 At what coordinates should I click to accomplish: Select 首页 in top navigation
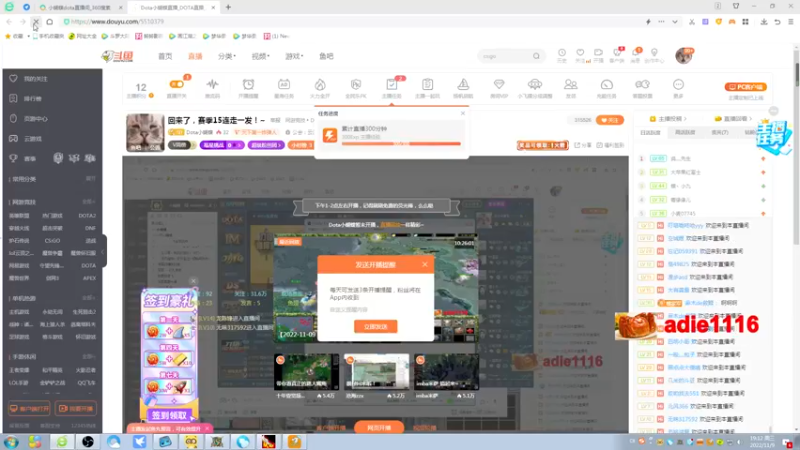tap(165, 56)
